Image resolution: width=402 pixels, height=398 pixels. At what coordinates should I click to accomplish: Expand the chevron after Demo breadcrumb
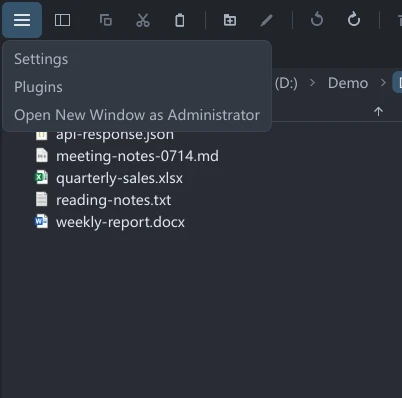(x=383, y=83)
